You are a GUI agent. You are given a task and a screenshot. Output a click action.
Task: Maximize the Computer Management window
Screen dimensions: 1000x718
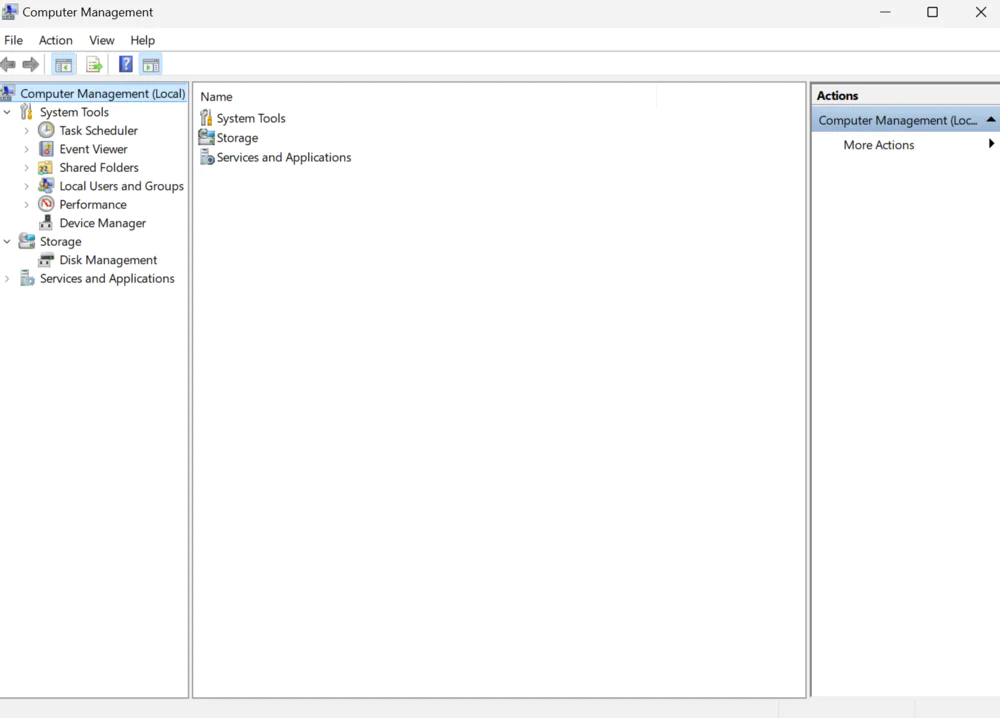click(x=932, y=12)
